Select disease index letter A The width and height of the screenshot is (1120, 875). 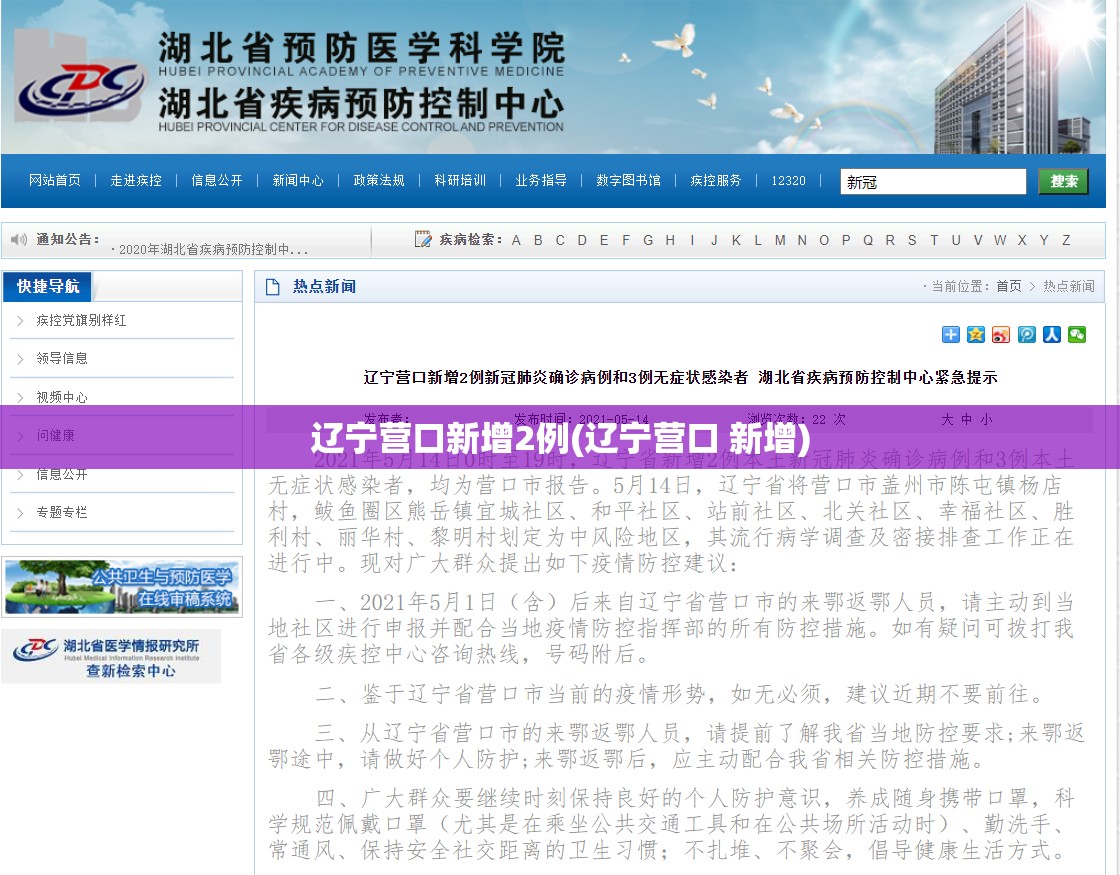pyautogui.click(x=516, y=241)
